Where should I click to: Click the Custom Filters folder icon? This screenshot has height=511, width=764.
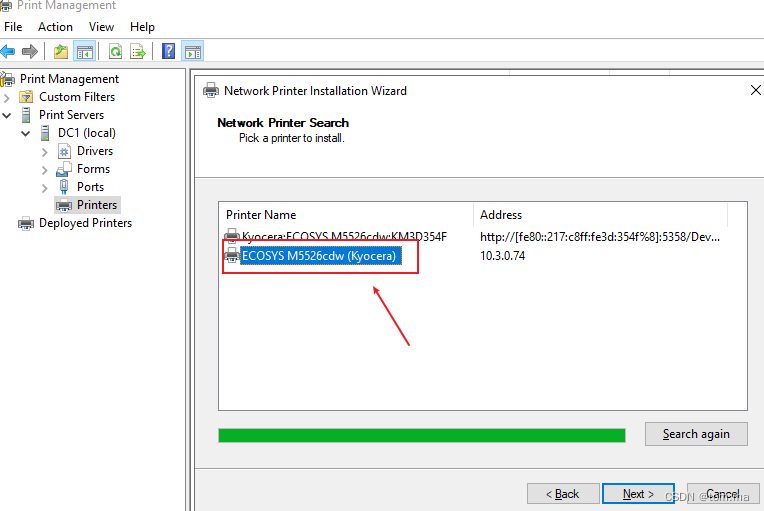point(26,97)
